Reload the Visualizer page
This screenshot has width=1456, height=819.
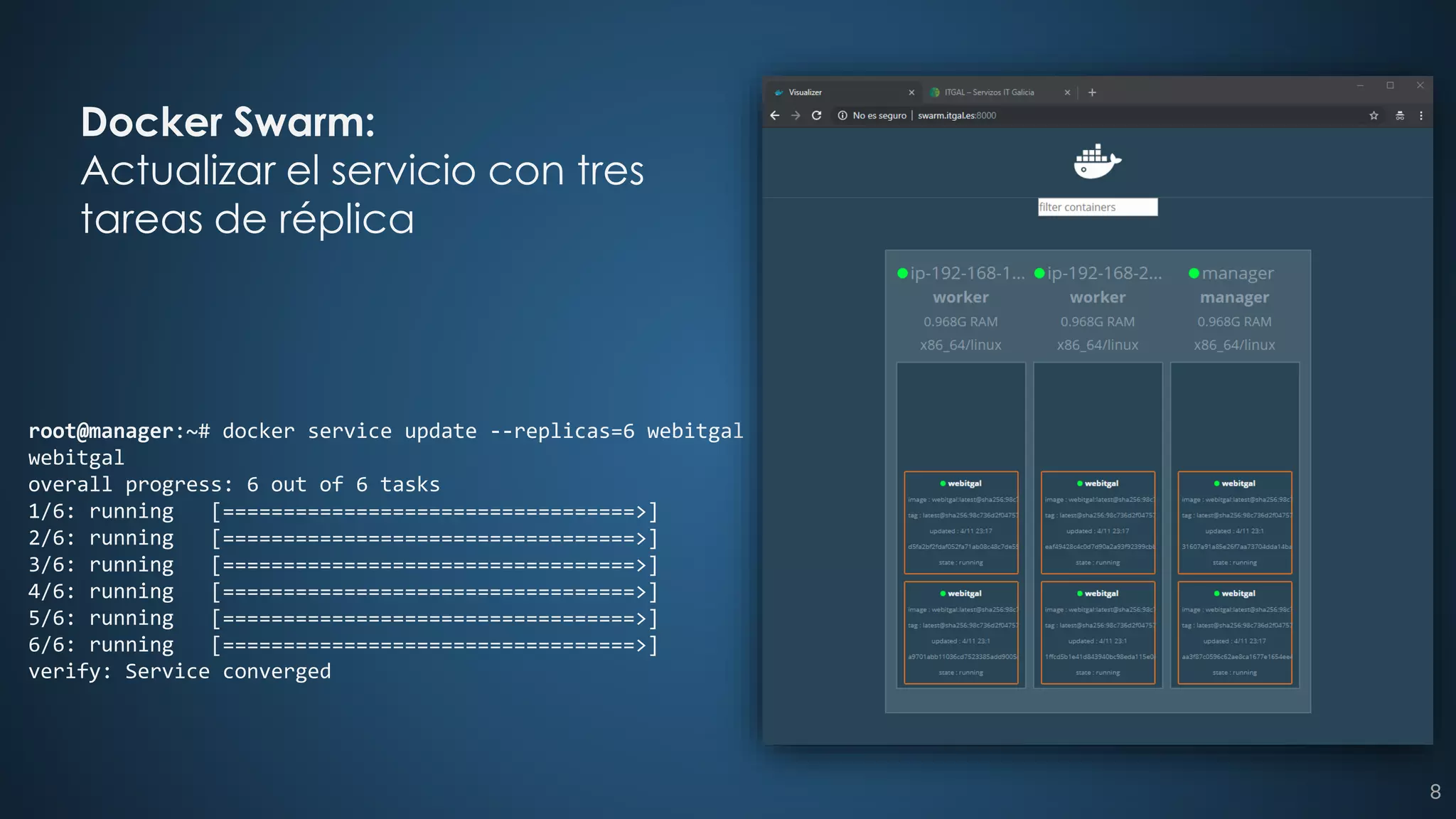click(x=817, y=115)
